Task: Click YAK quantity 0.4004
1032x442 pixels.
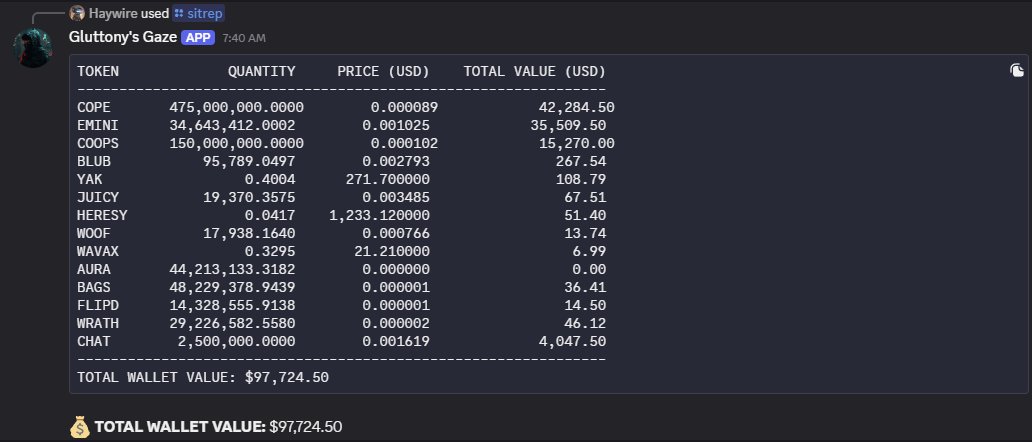Action: coord(271,179)
